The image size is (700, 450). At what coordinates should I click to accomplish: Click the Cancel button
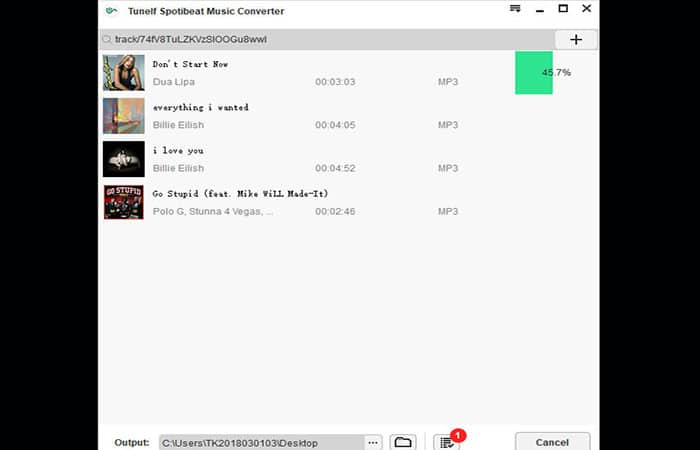tap(552, 442)
